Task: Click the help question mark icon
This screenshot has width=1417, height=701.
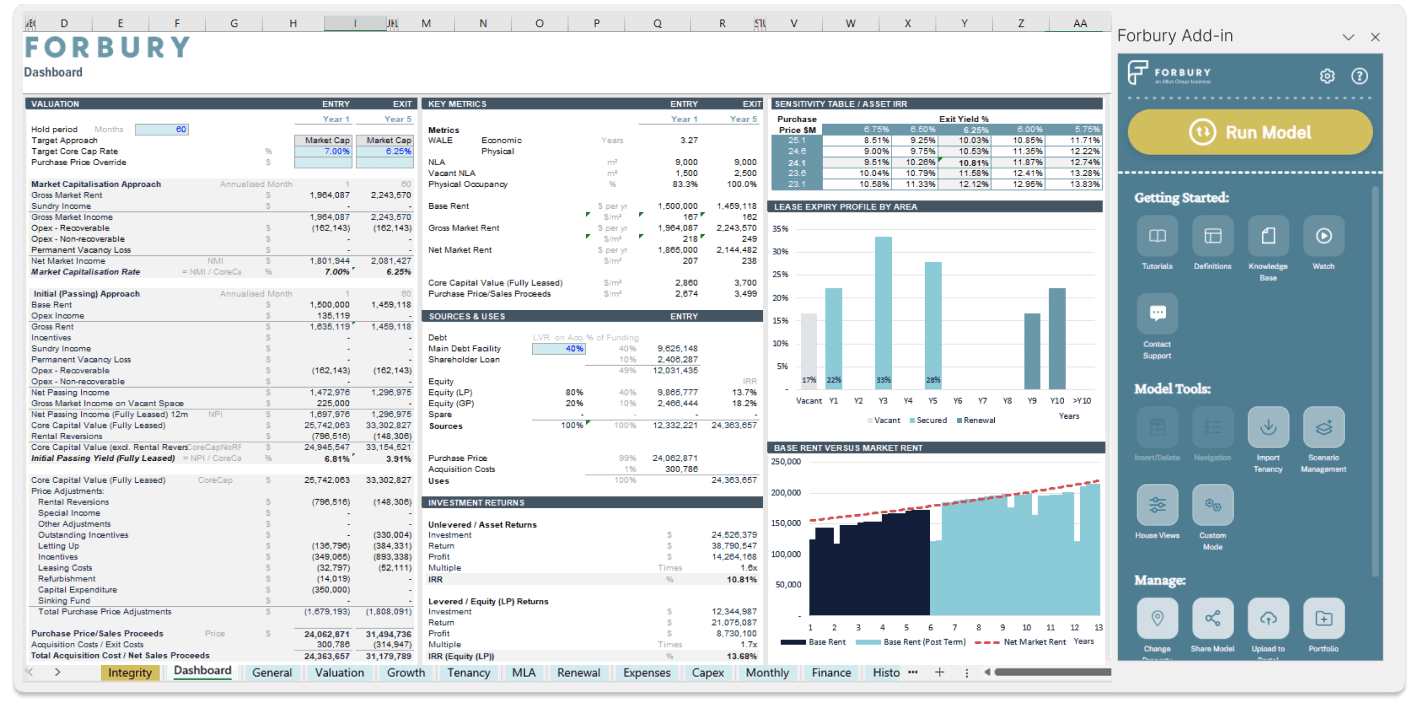Action: pyautogui.click(x=1361, y=75)
